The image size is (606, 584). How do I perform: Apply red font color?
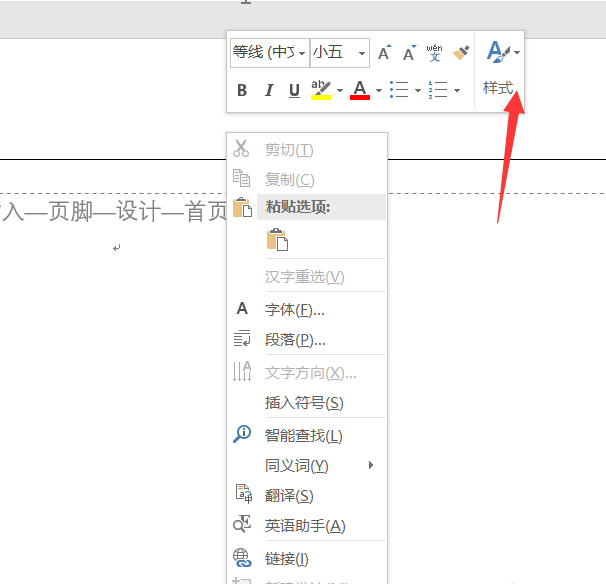tap(360, 90)
